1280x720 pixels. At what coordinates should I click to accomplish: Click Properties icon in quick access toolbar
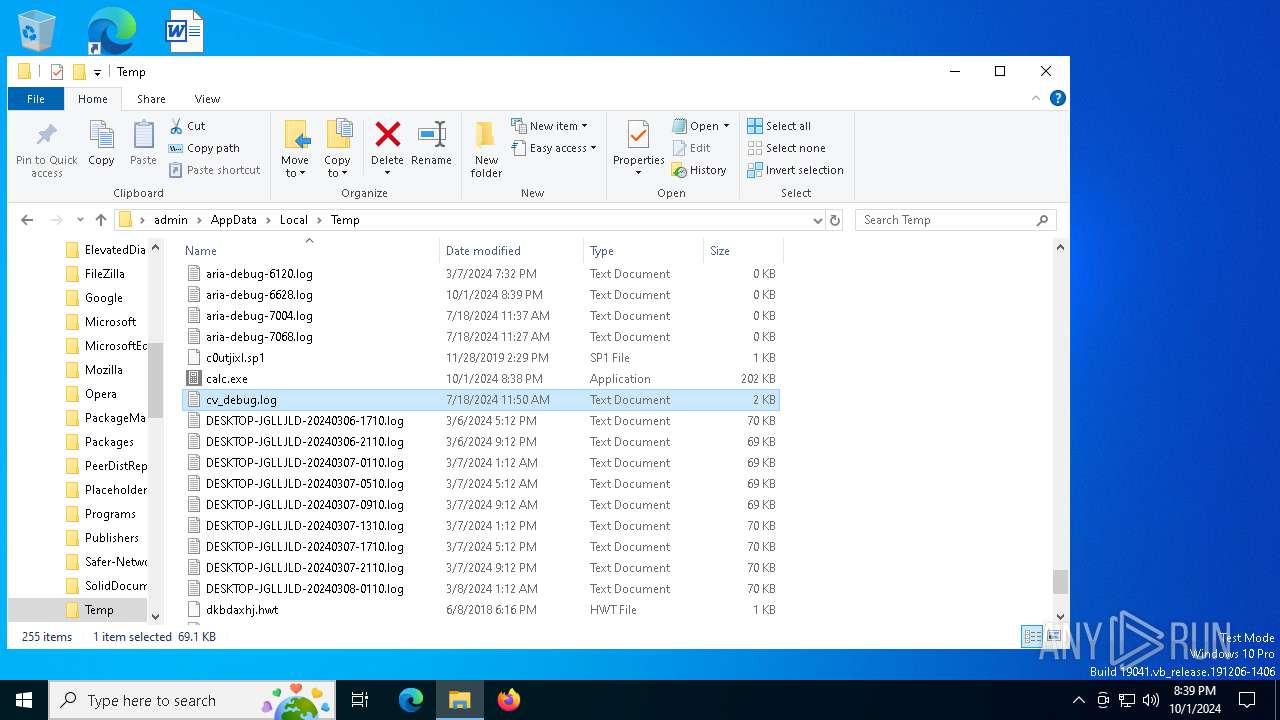57,72
